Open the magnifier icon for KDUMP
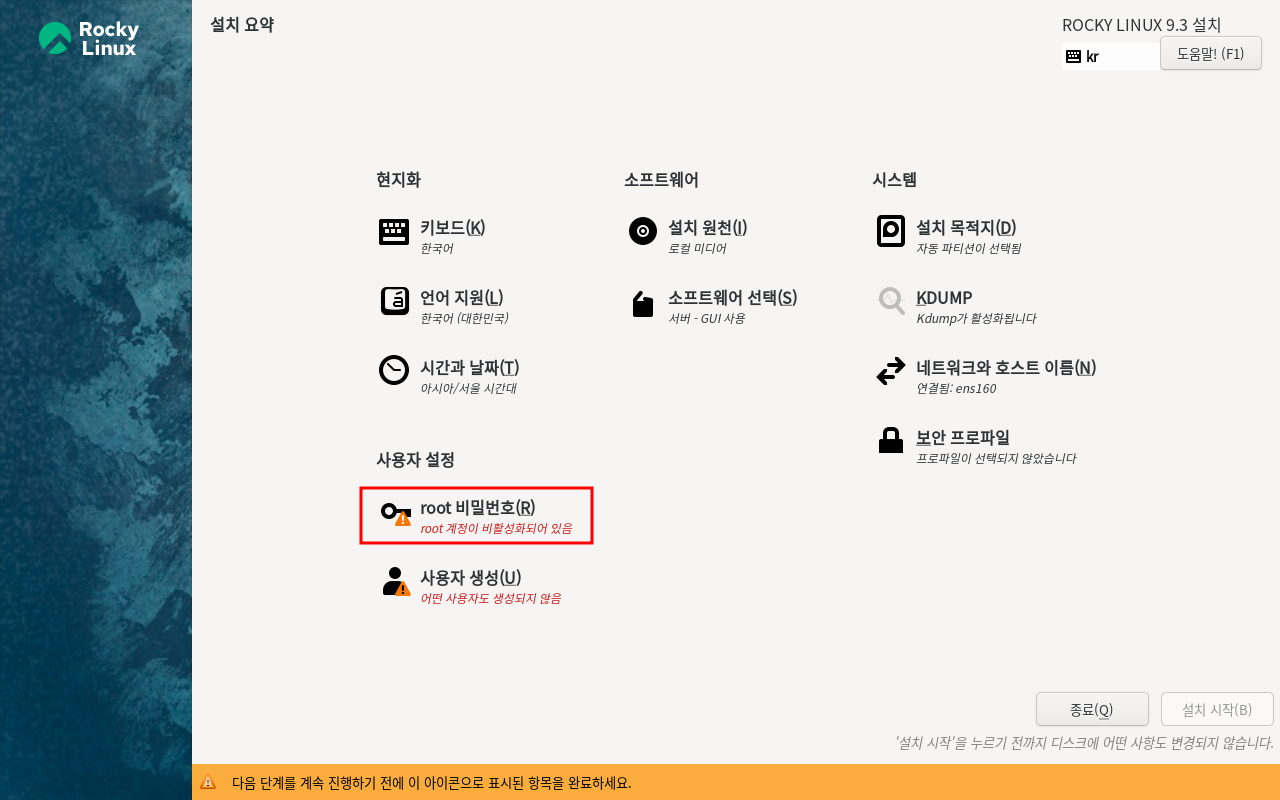This screenshot has height=800, width=1280. coord(891,301)
